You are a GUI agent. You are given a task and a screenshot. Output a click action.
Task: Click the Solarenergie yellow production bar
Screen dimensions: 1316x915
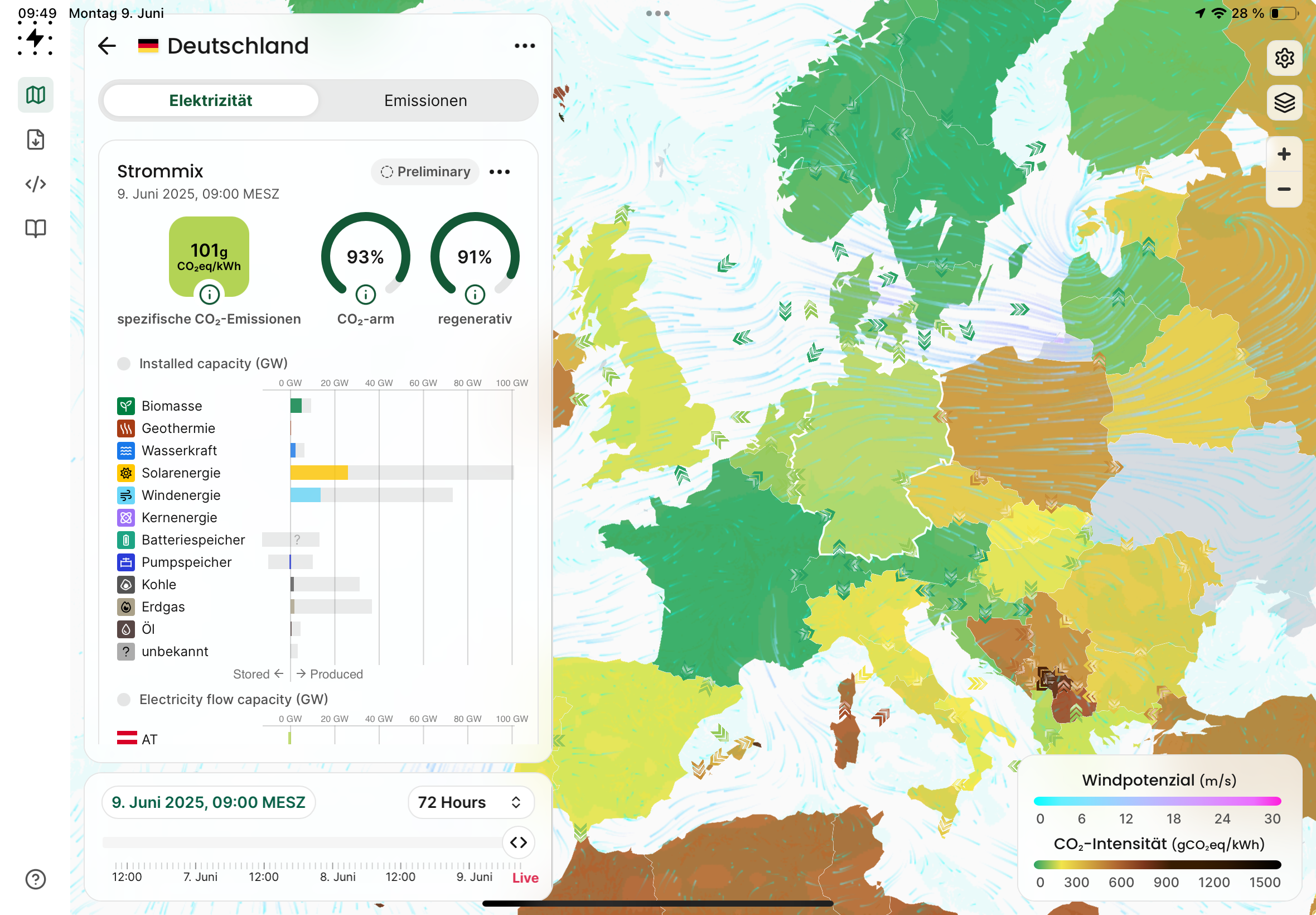(319, 473)
